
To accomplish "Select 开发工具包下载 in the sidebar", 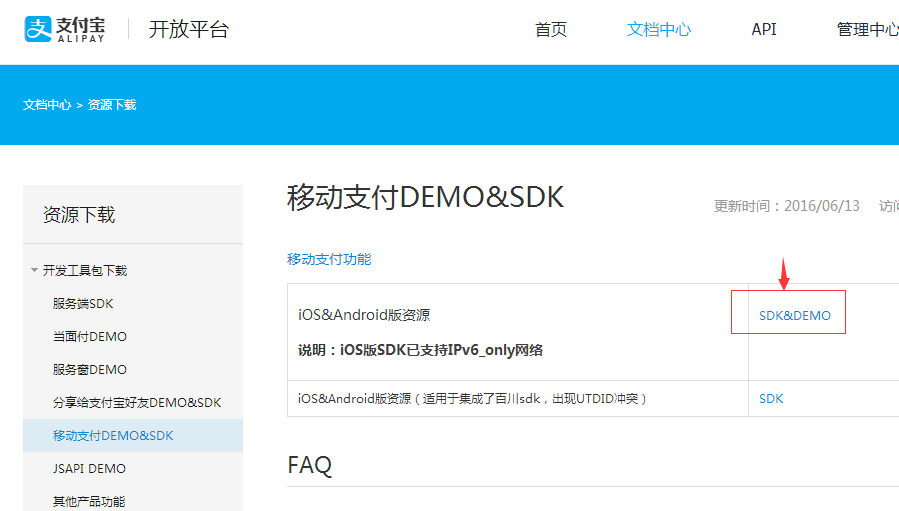I will tap(85, 270).
